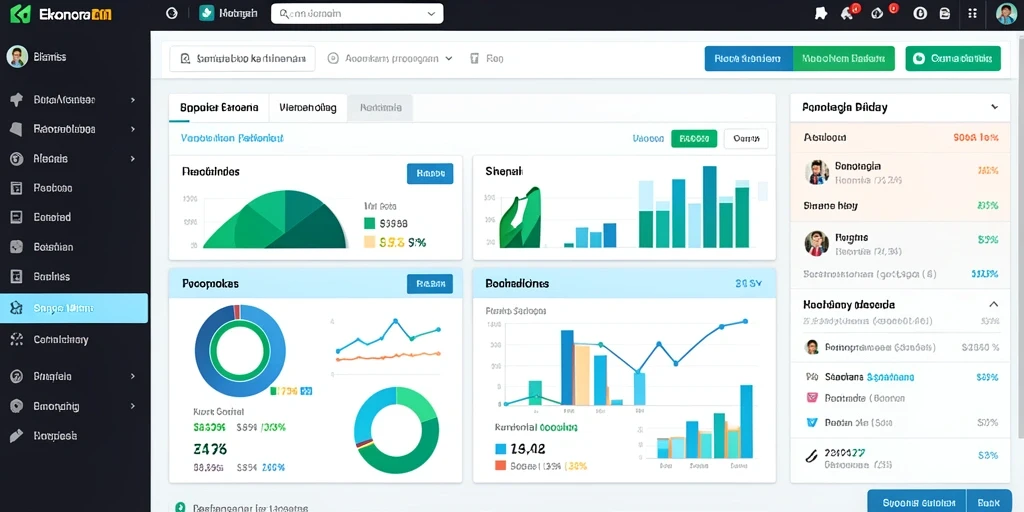Switch to the greyed third tab
Image resolution: width=1024 pixels, height=512 pixels.
[x=380, y=108]
